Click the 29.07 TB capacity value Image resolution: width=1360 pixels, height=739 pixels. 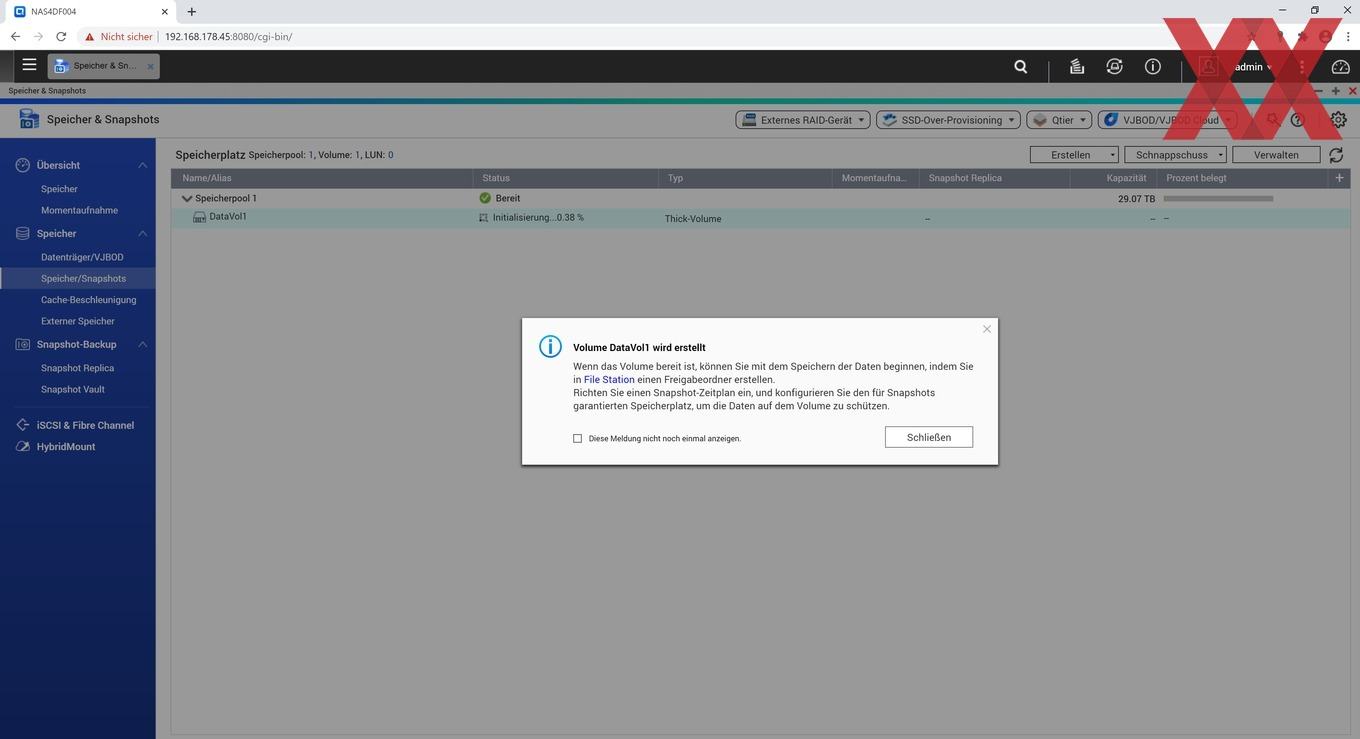(1136, 199)
